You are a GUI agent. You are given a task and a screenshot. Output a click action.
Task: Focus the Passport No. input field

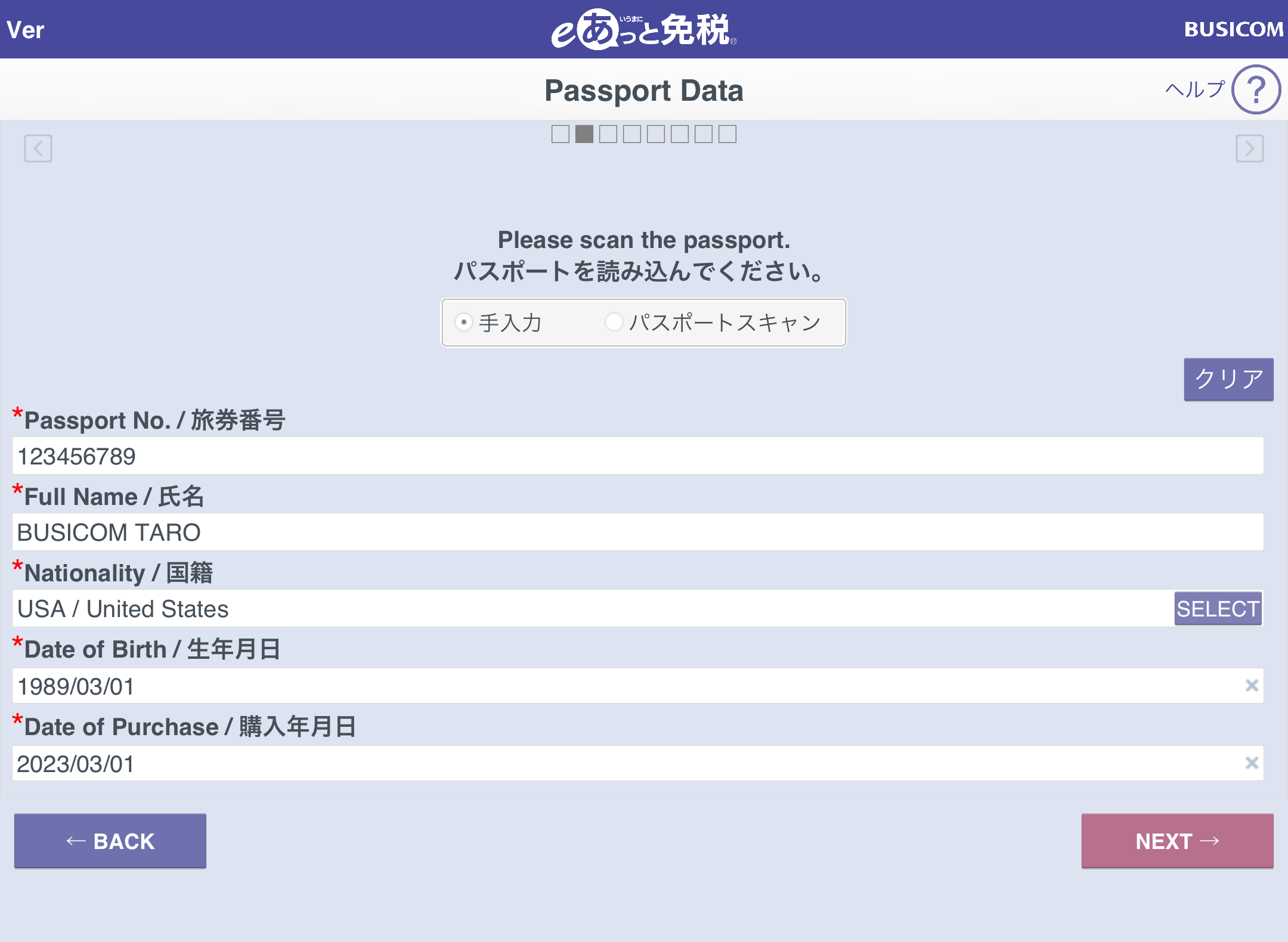637,456
